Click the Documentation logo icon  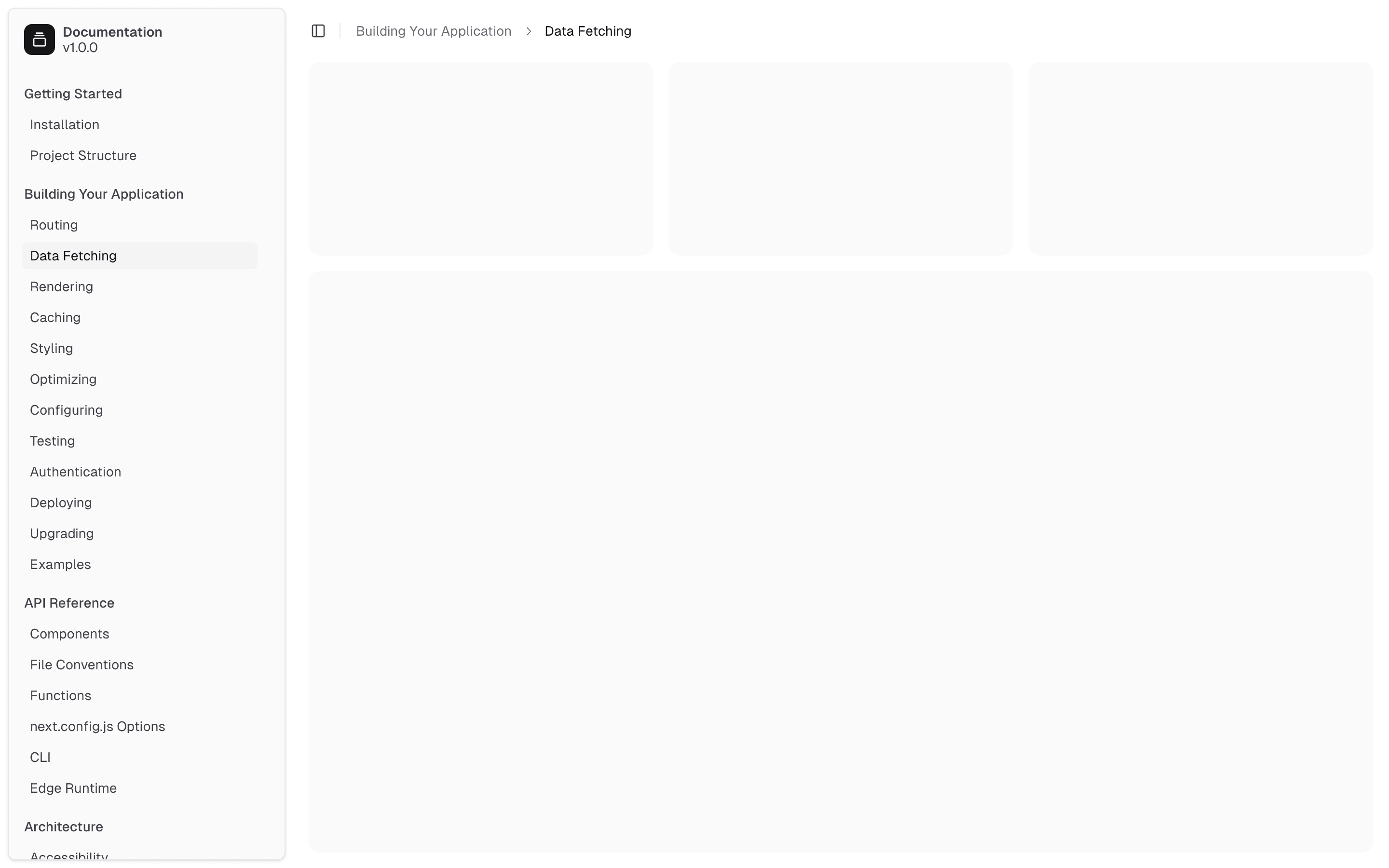pos(39,40)
